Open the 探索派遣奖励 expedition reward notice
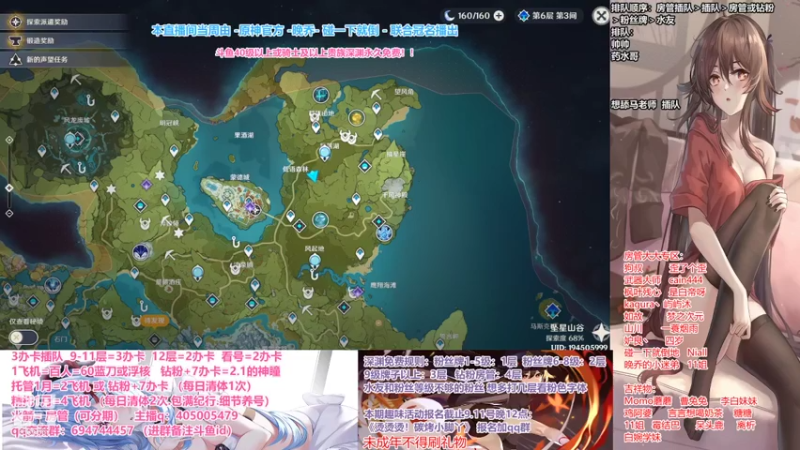 point(64,22)
